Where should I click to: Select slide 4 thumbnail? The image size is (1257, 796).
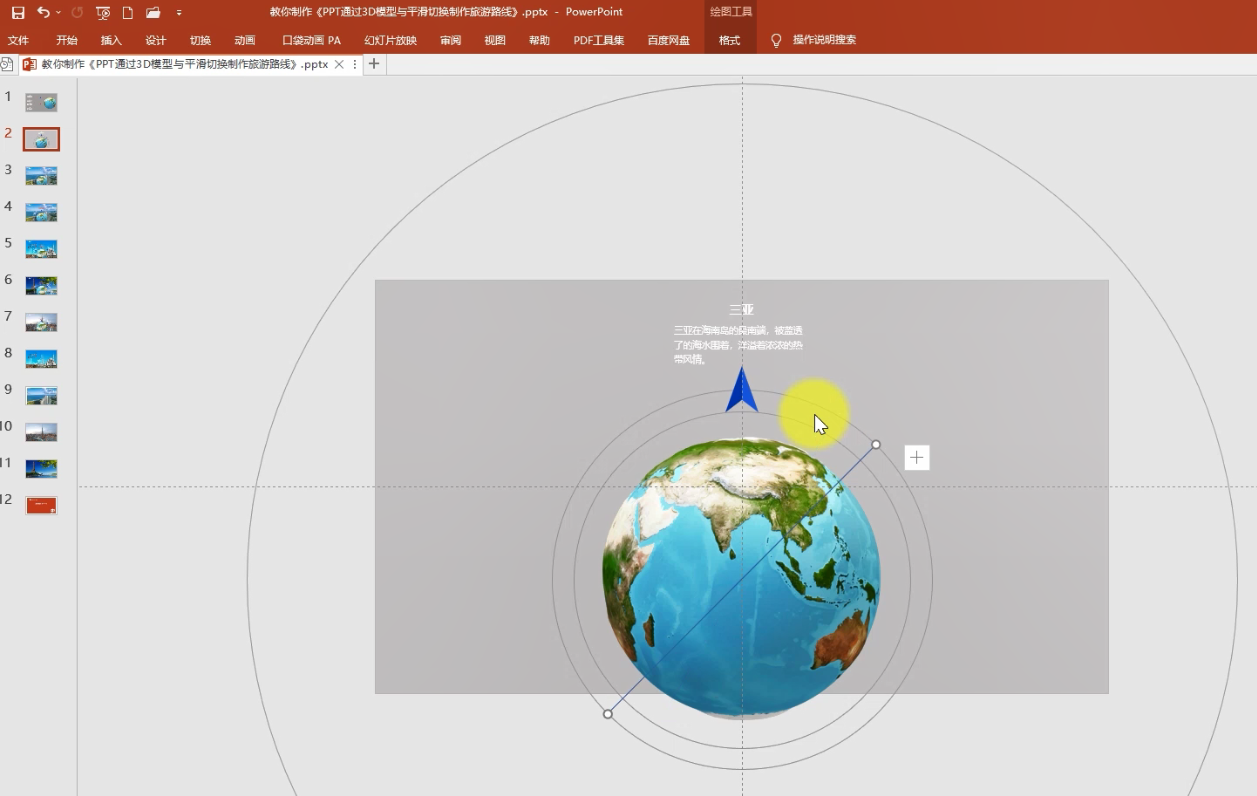[41, 212]
